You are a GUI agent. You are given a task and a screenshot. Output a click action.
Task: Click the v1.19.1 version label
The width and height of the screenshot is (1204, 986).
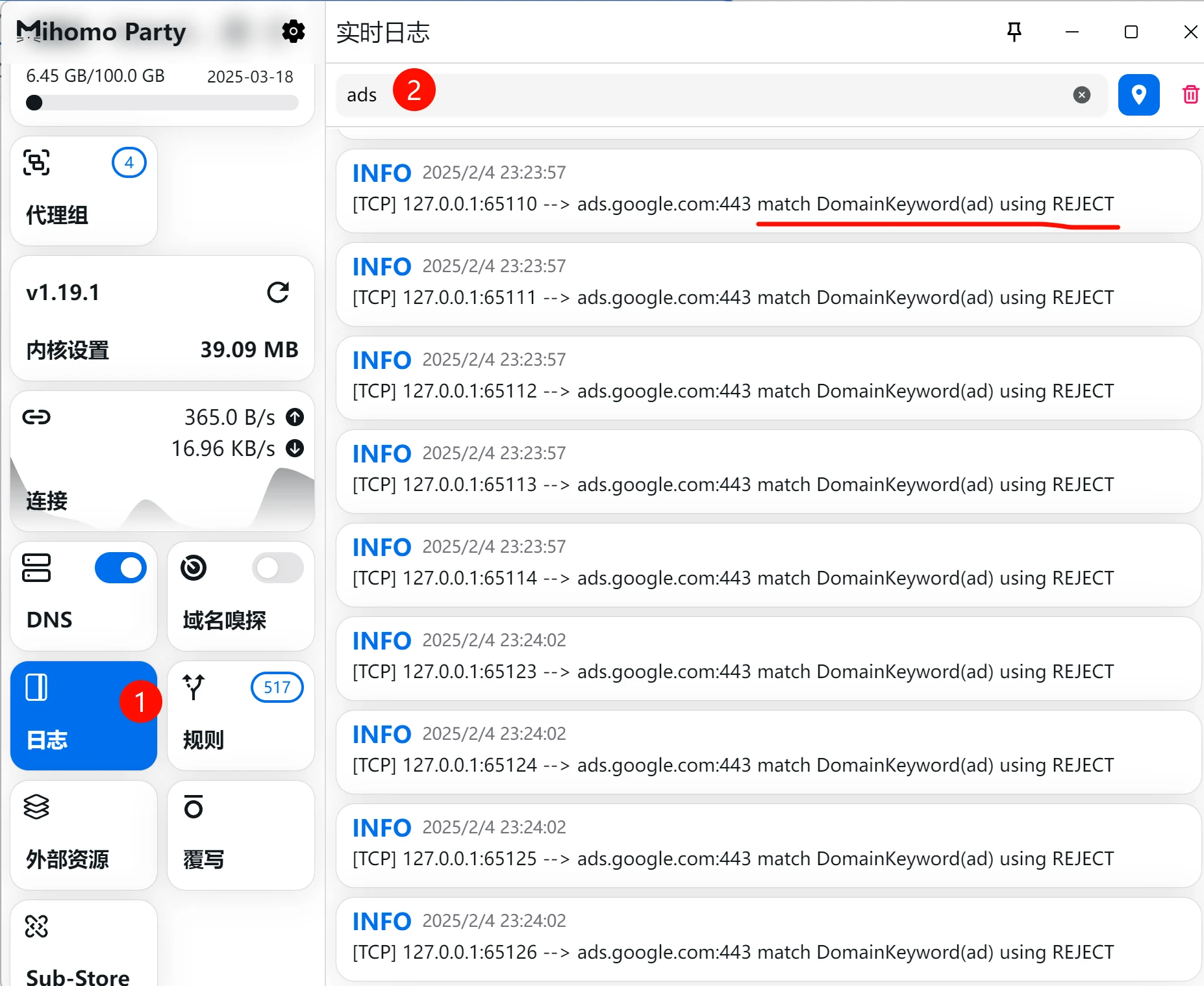(63, 292)
